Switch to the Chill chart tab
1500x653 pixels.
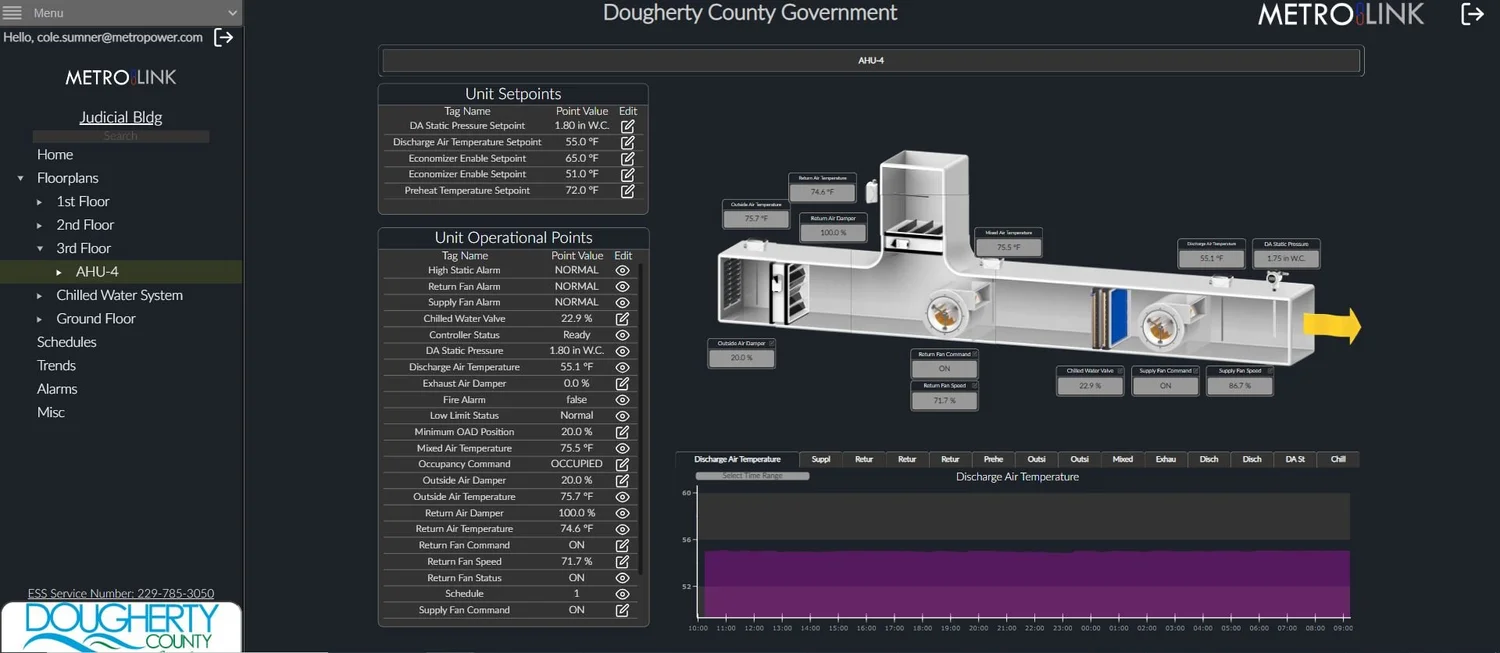[x=1338, y=459]
